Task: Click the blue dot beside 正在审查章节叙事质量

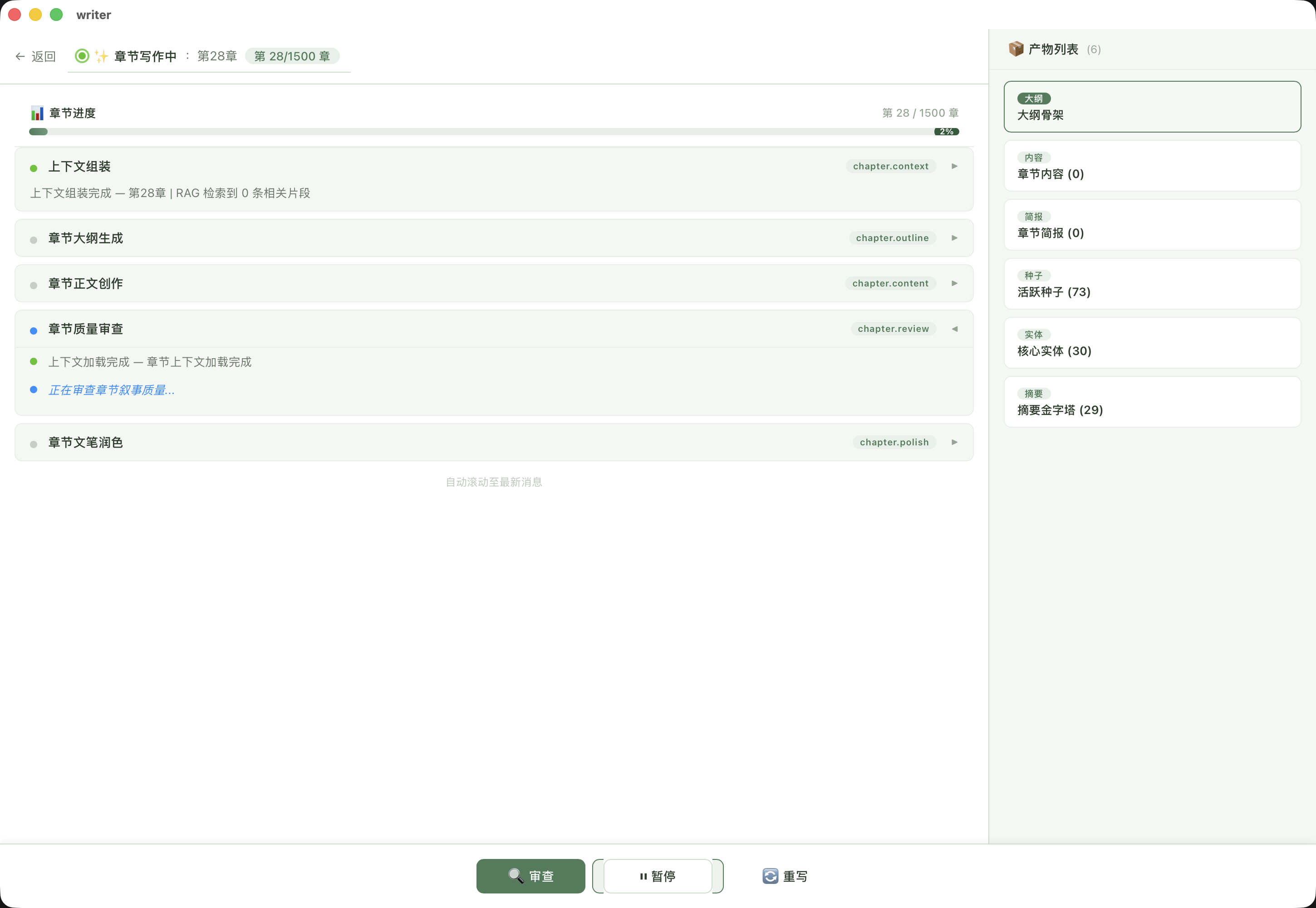Action: (x=34, y=390)
